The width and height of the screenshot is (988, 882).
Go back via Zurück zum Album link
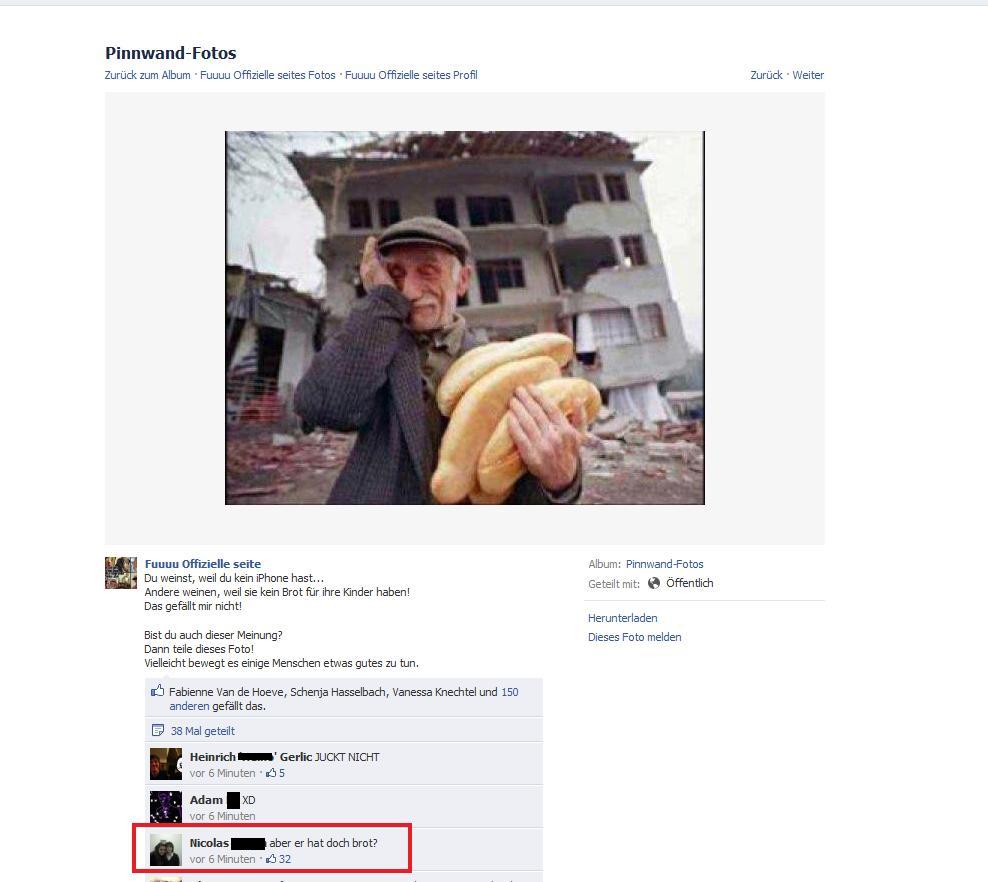[x=147, y=75]
